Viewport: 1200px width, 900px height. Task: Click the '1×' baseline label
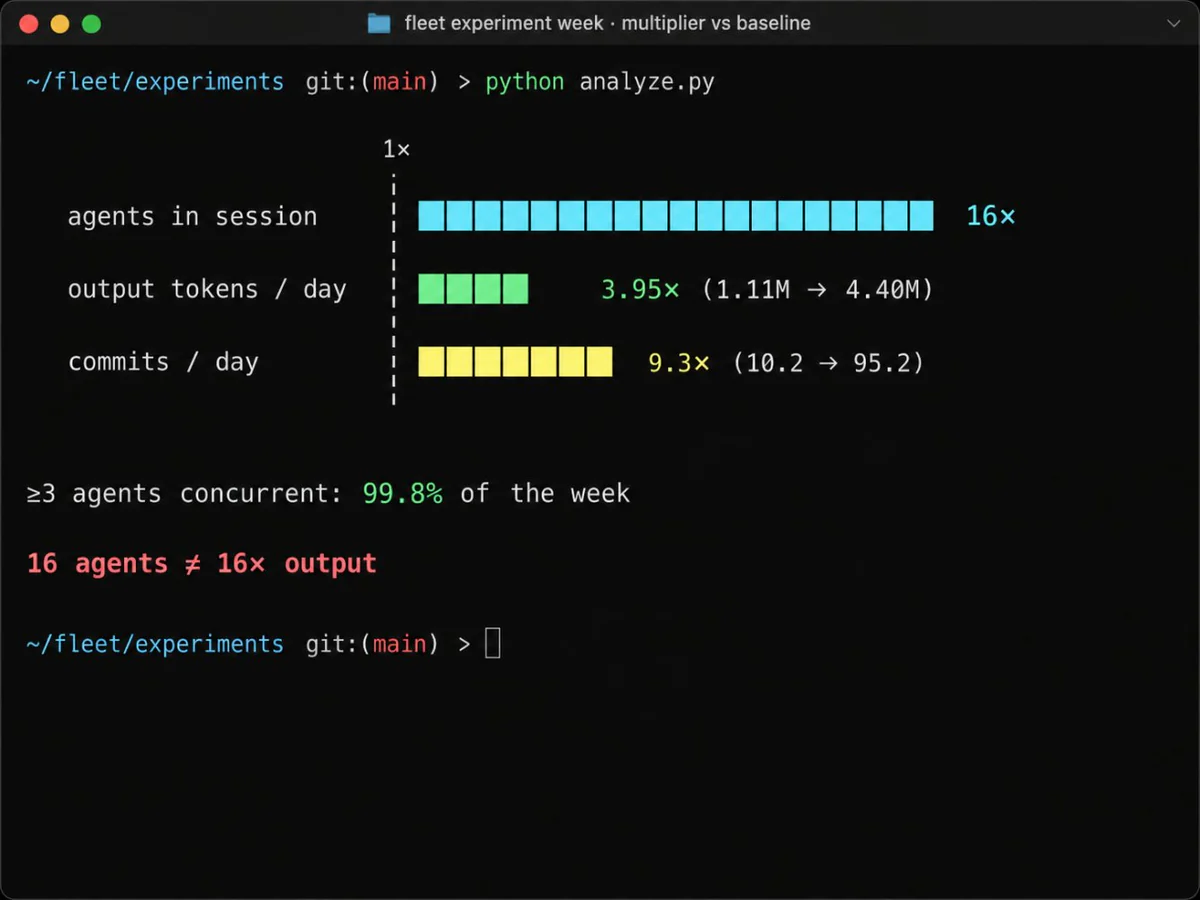coord(396,150)
